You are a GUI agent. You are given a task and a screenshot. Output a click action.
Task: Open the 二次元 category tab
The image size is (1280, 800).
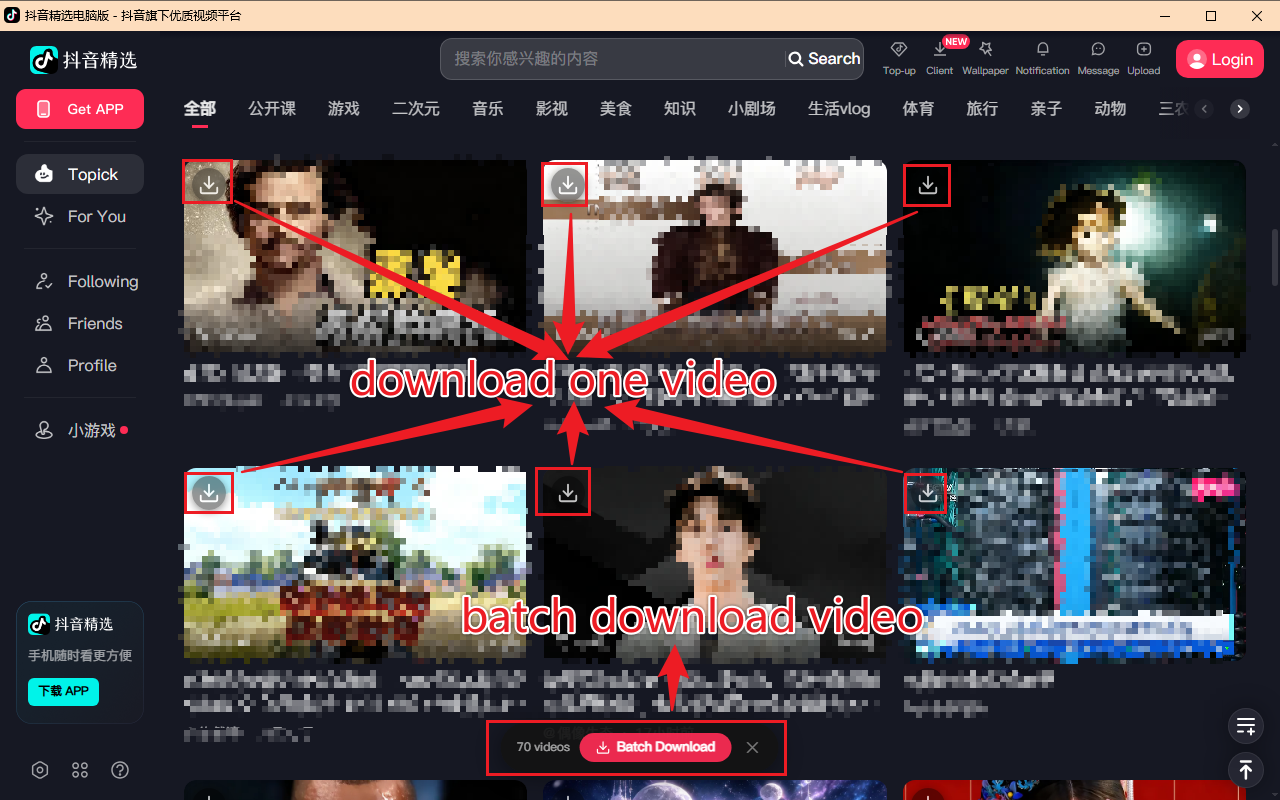pyautogui.click(x=416, y=108)
